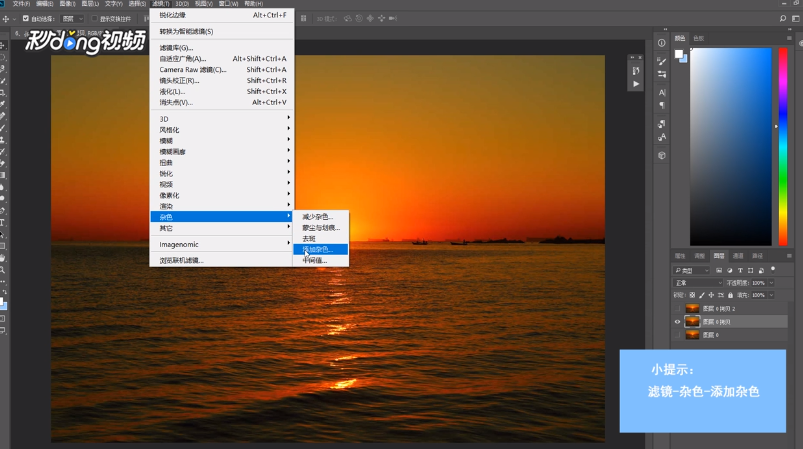Expand the 其它 (Other) filter submenu
Viewport: 803px width, 449px height.
222,228
